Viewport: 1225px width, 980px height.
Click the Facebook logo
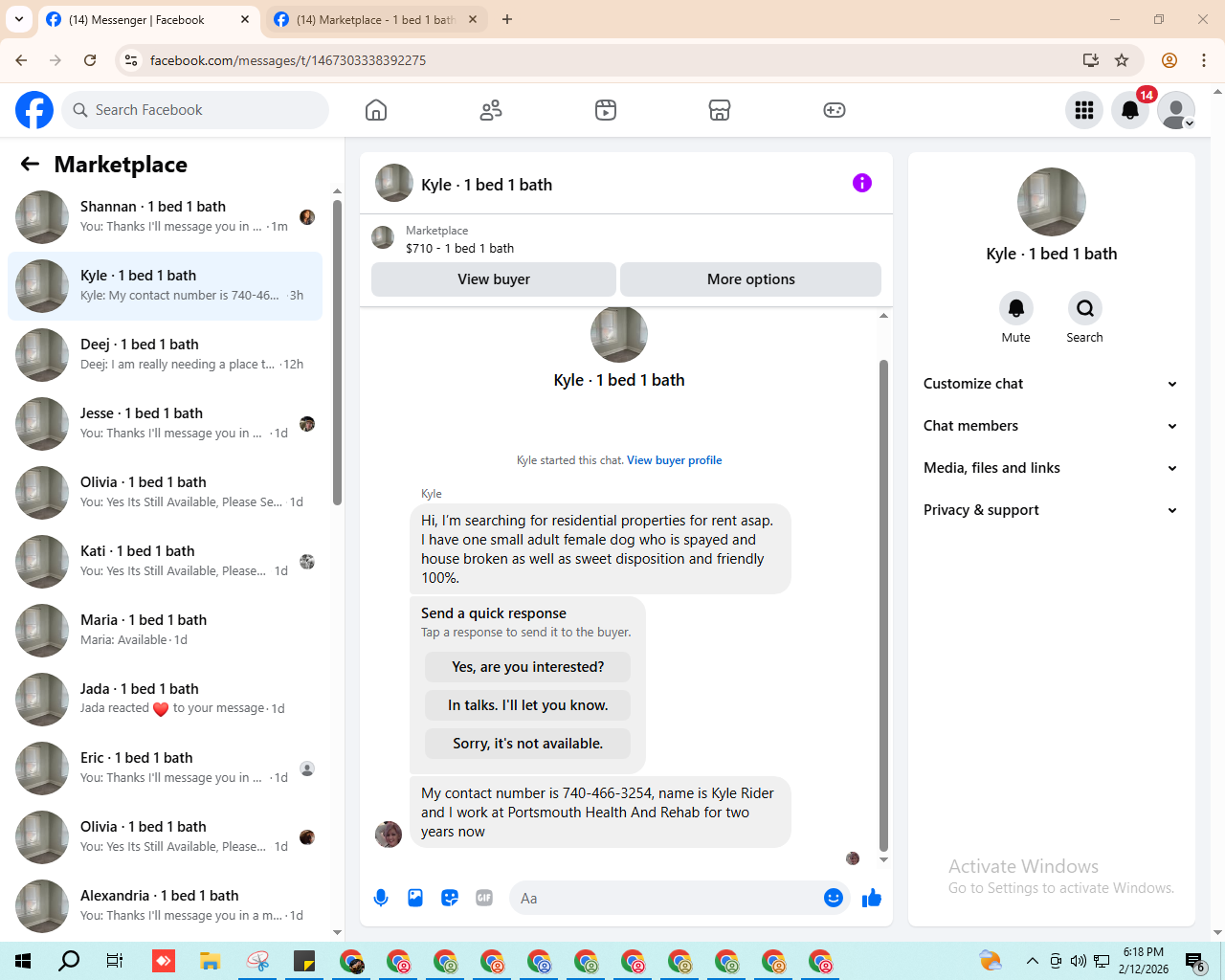click(34, 110)
